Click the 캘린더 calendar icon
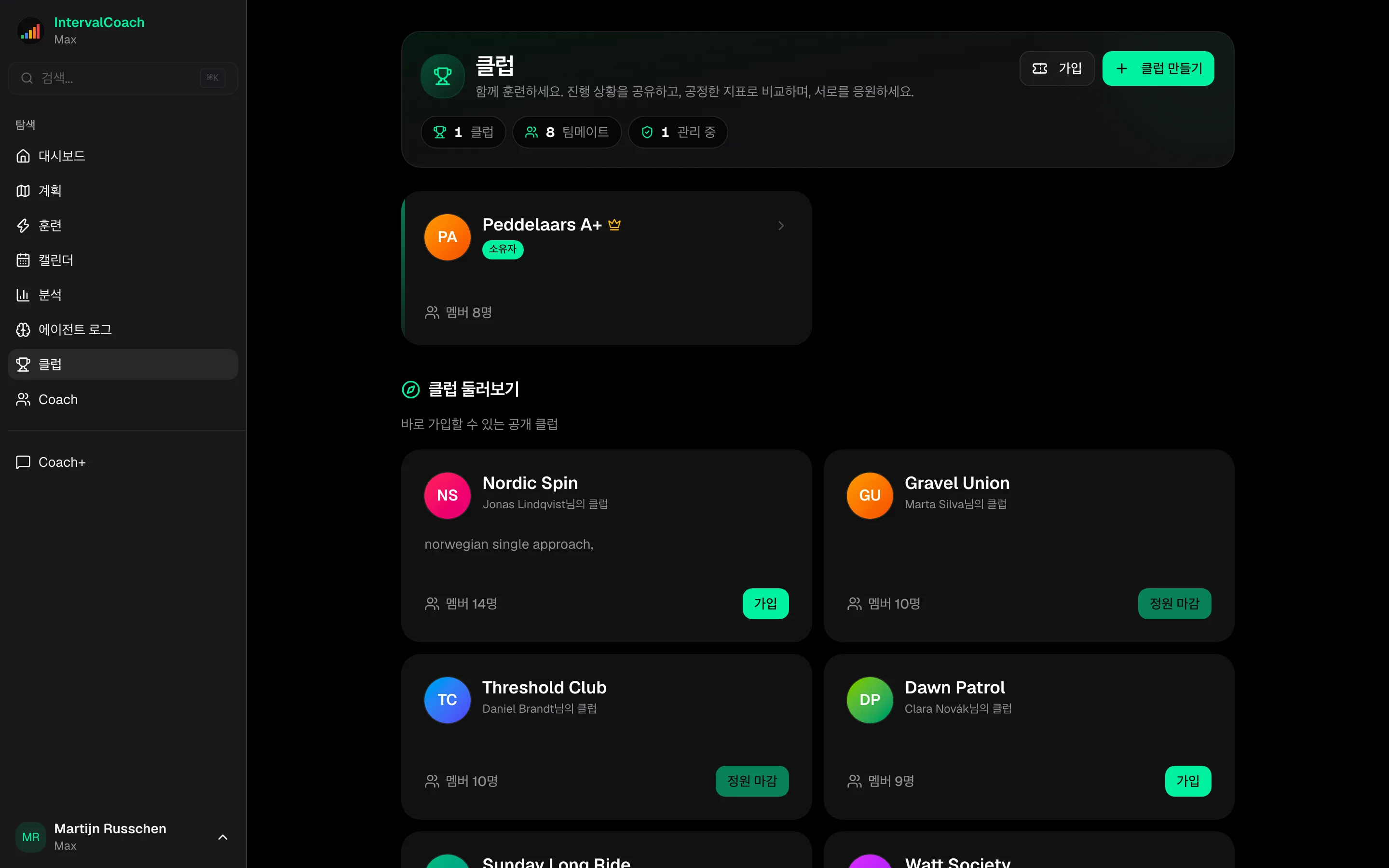This screenshot has height=868, width=1389. click(x=23, y=260)
